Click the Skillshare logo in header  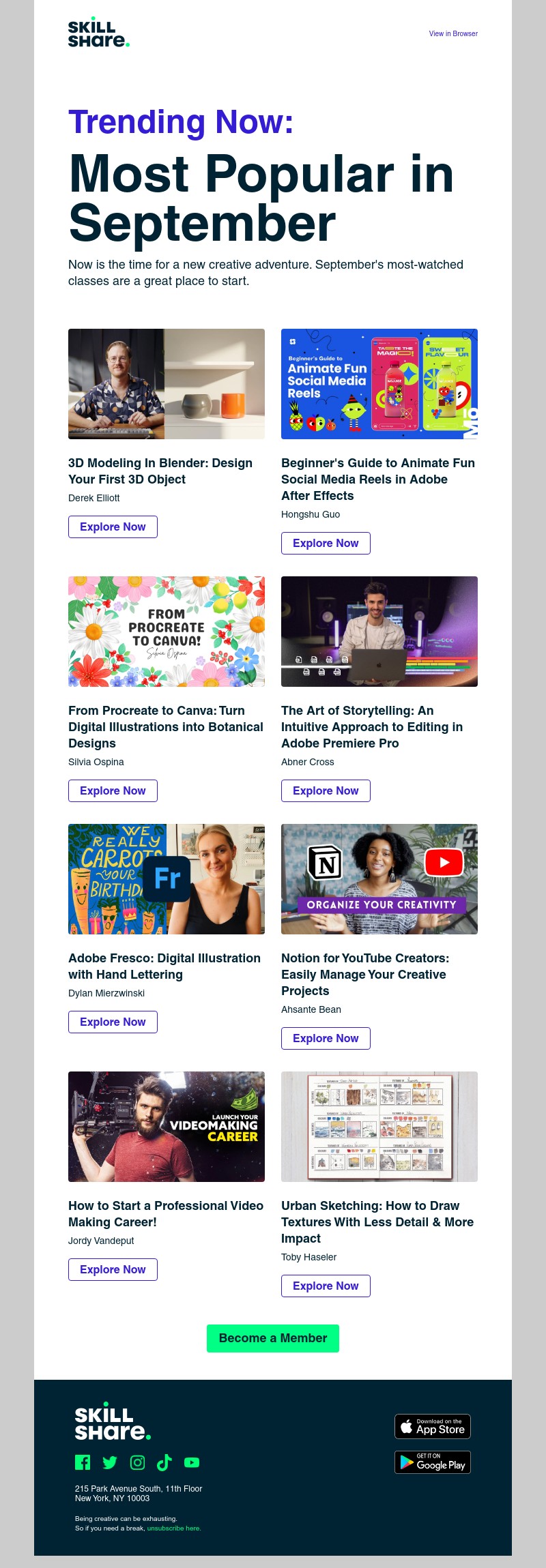click(x=98, y=33)
